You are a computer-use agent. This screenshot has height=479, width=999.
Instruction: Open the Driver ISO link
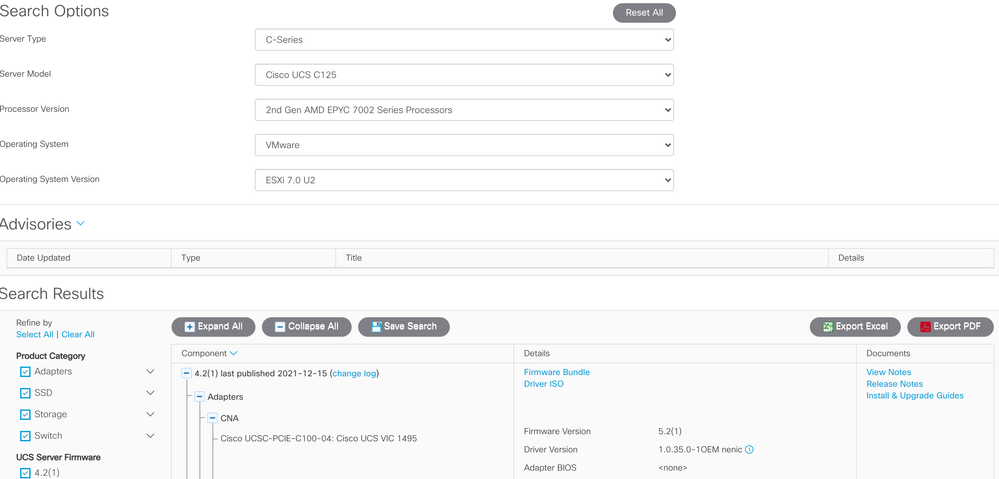(x=543, y=384)
